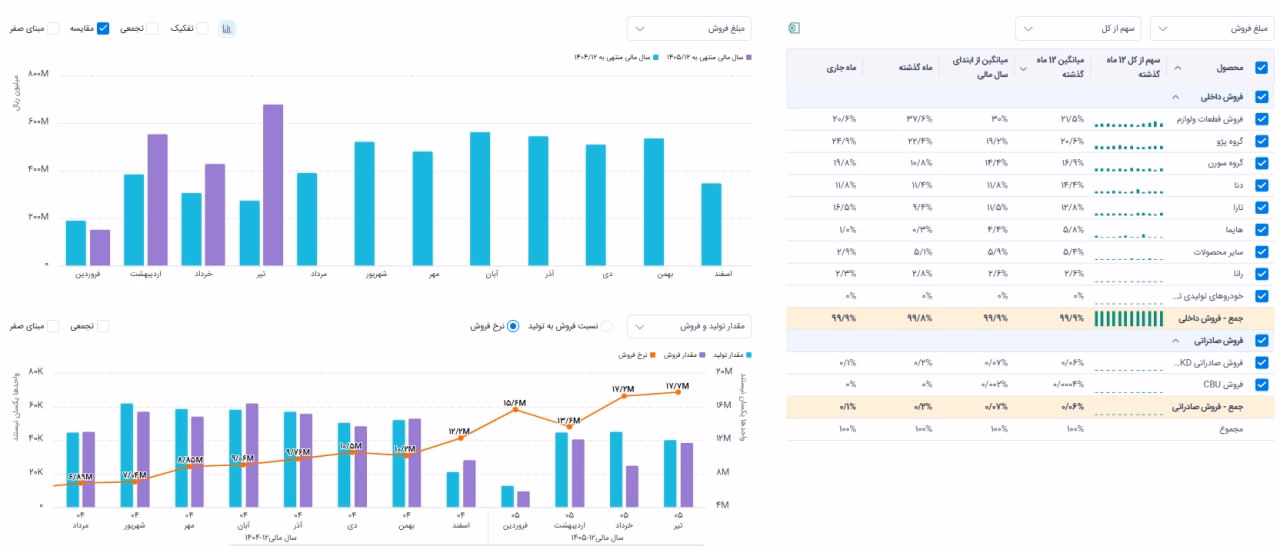Open the مبلغ فروش dropdown above bar chart
The image size is (1280, 546).
coord(689,29)
